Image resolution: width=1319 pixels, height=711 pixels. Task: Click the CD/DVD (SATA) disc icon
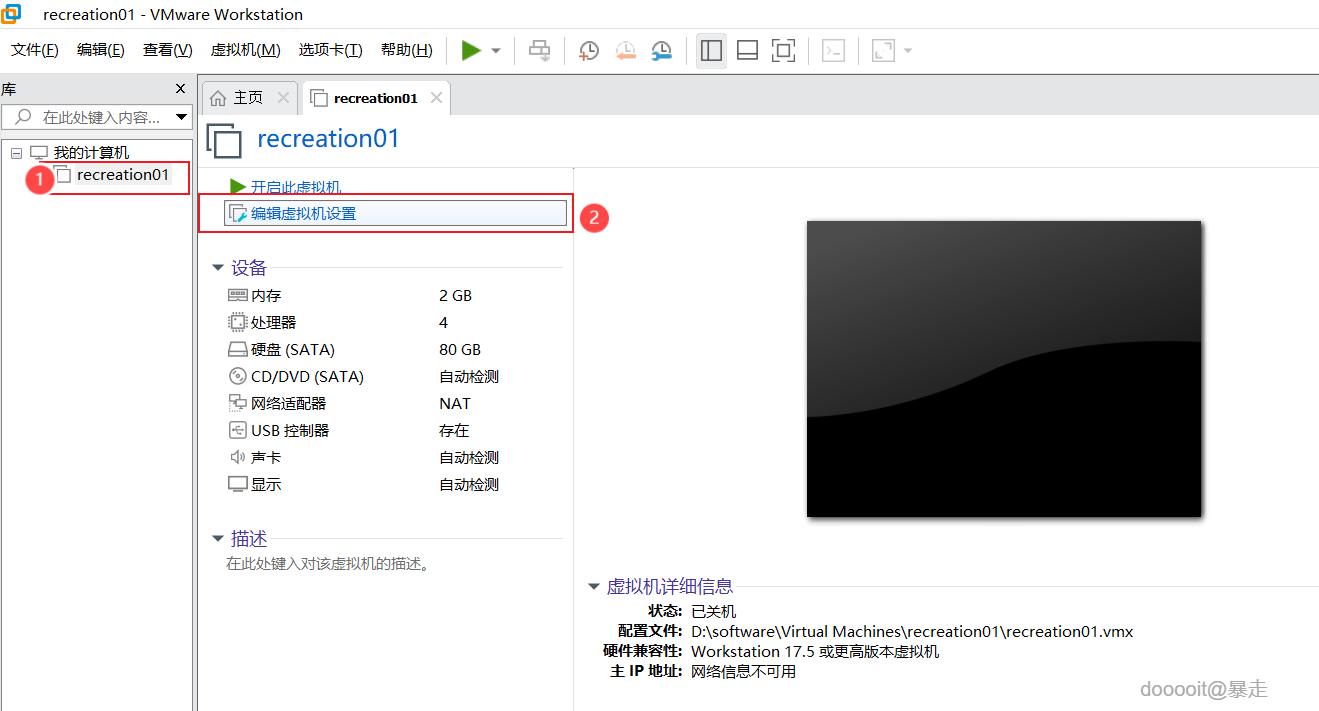(x=237, y=376)
